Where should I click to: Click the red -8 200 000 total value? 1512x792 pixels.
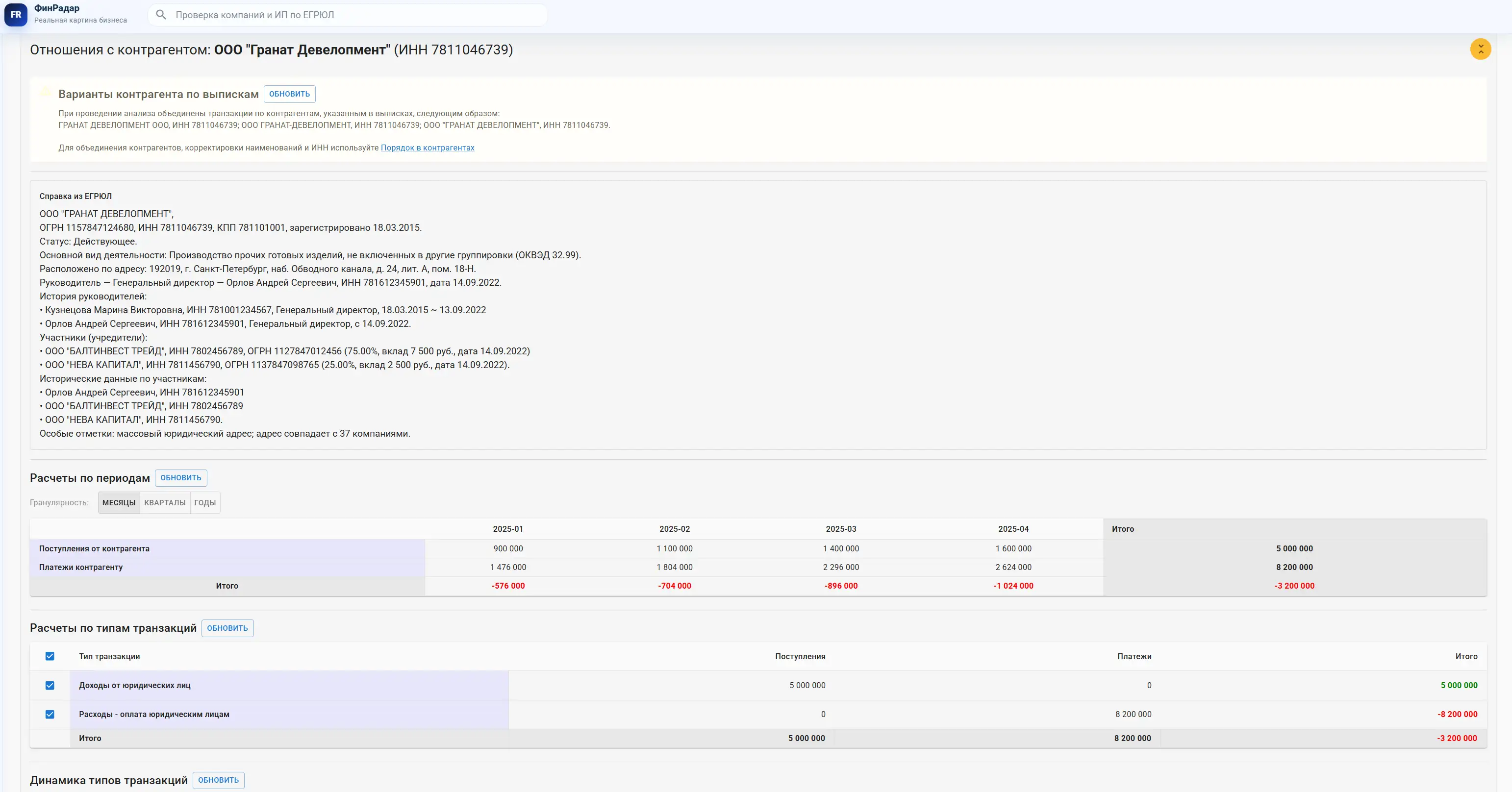[1458, 714]
